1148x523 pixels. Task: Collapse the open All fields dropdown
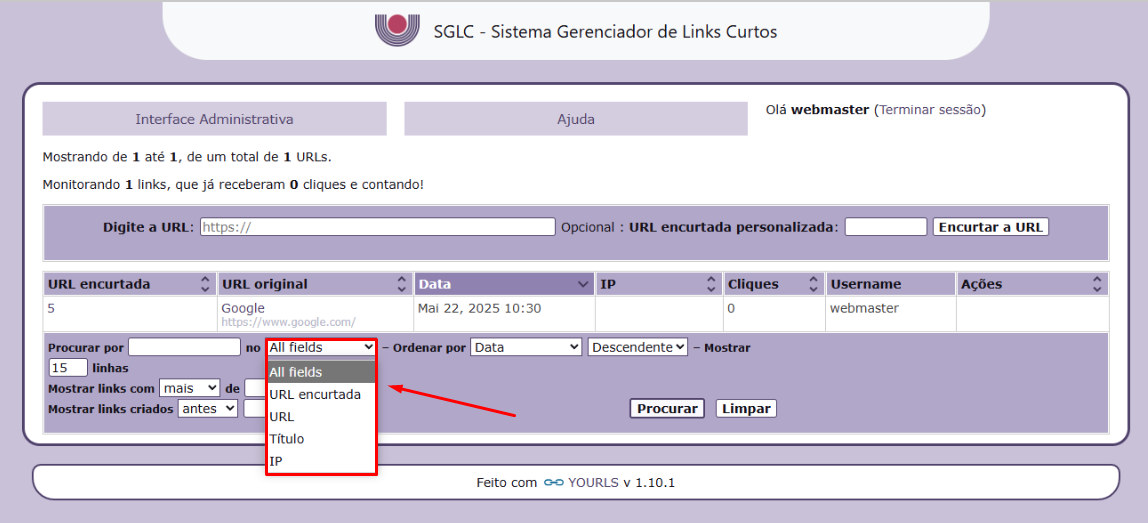321,347
